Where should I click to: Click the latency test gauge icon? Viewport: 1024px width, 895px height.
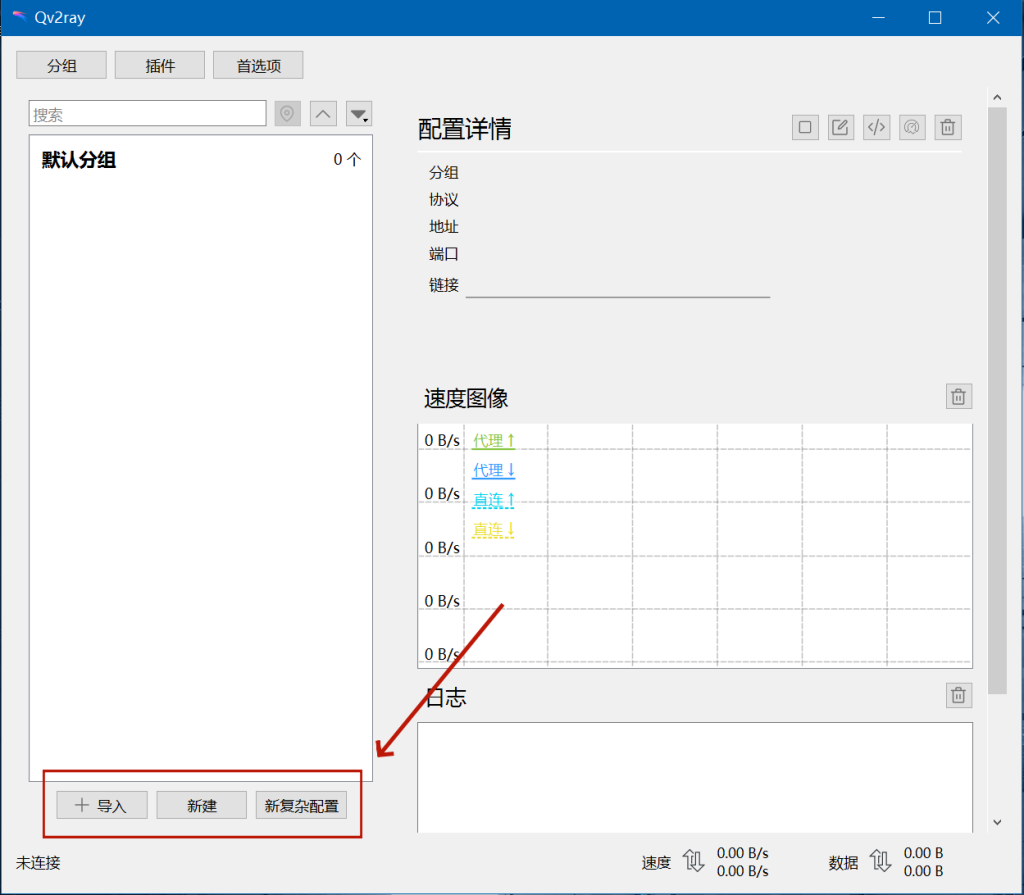(912, 127)
